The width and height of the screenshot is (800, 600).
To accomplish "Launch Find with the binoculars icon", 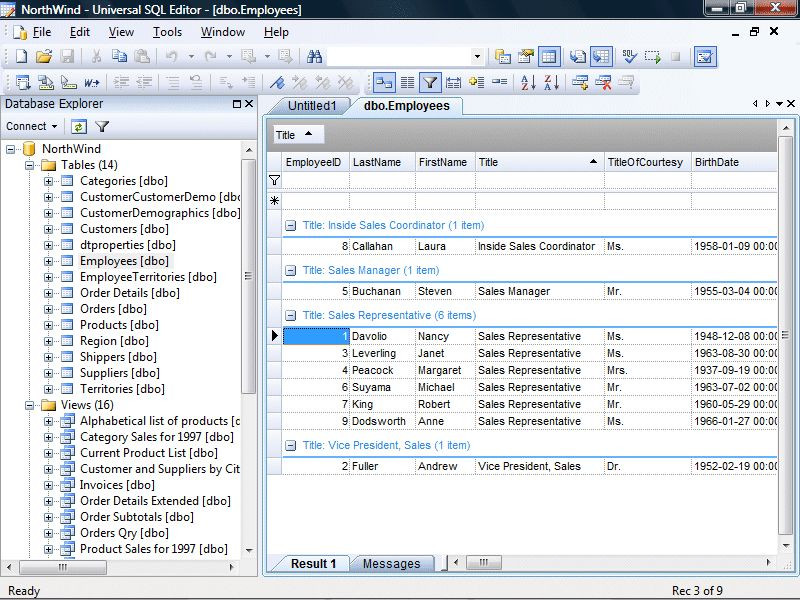I will point(314,56).
